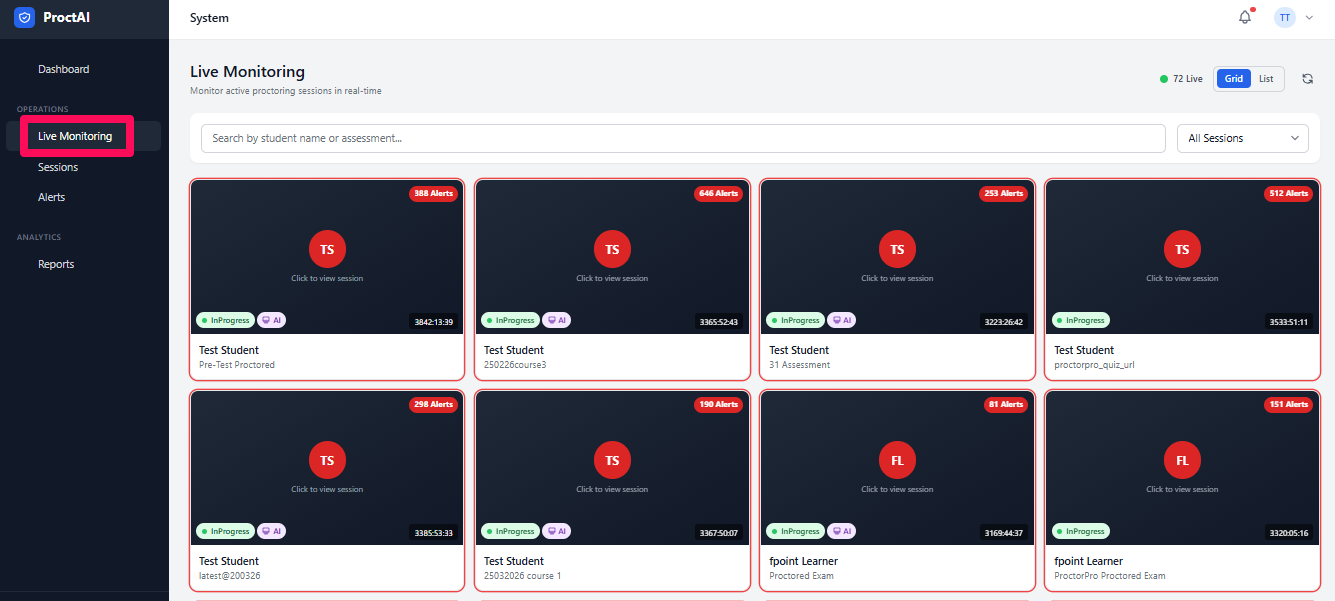Click the TS avatar on the 646 Alerts card
Screen dimensions: 1335x601
[x=612, y=249]
